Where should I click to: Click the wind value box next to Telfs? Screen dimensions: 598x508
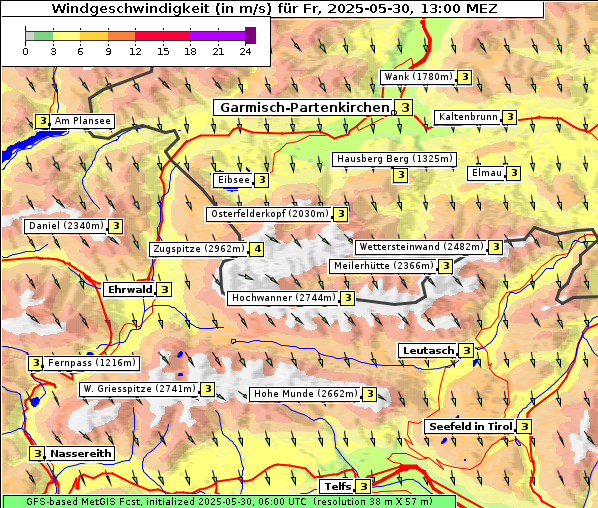tap(363, 486)
